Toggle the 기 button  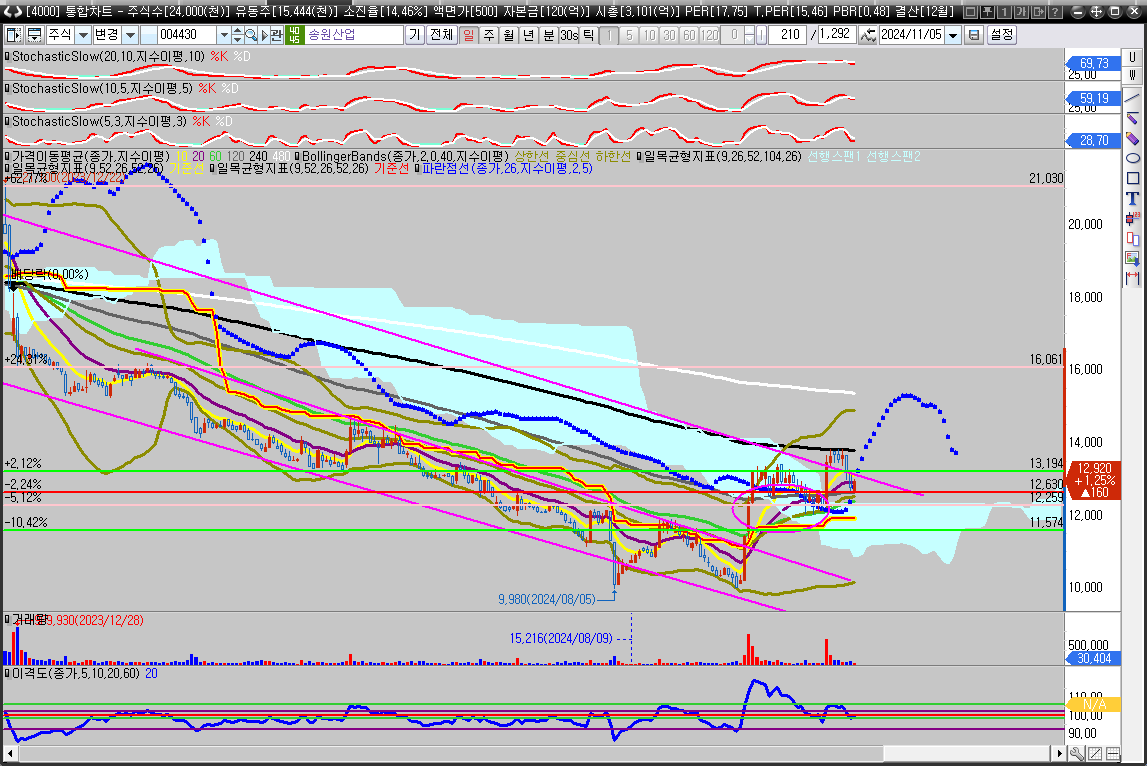click(x=415, y=34)
